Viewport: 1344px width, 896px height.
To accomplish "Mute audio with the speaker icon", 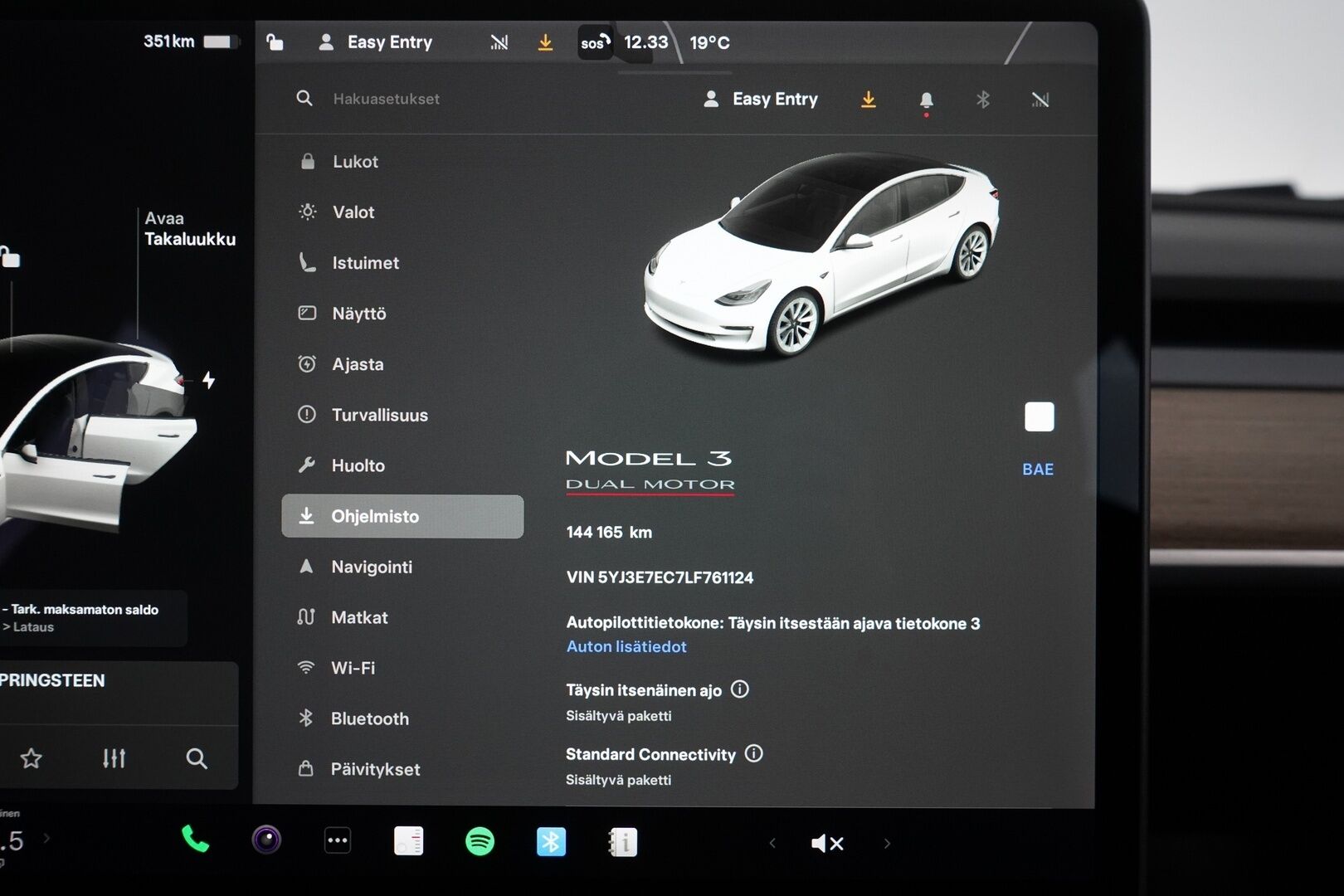I will 825,843.
